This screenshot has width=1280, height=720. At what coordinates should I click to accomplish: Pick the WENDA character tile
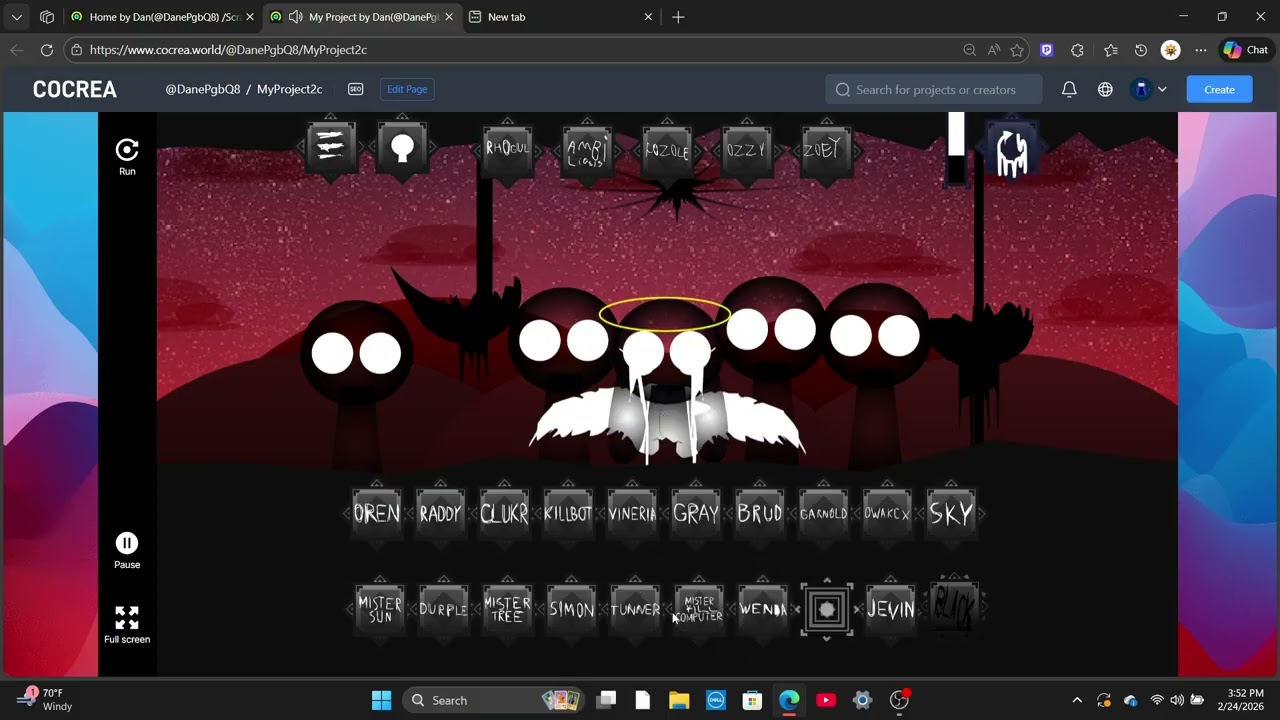(x=764, y=609)
